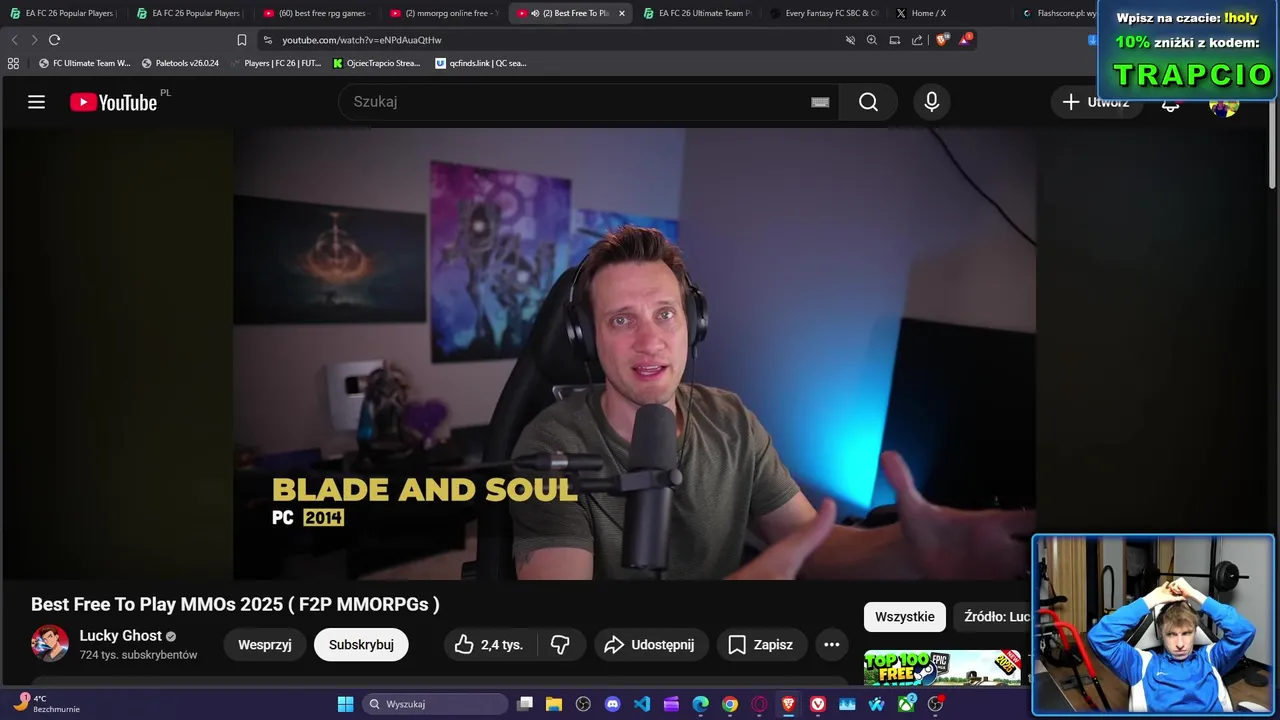Click the magnifier search button

(868, 102)
